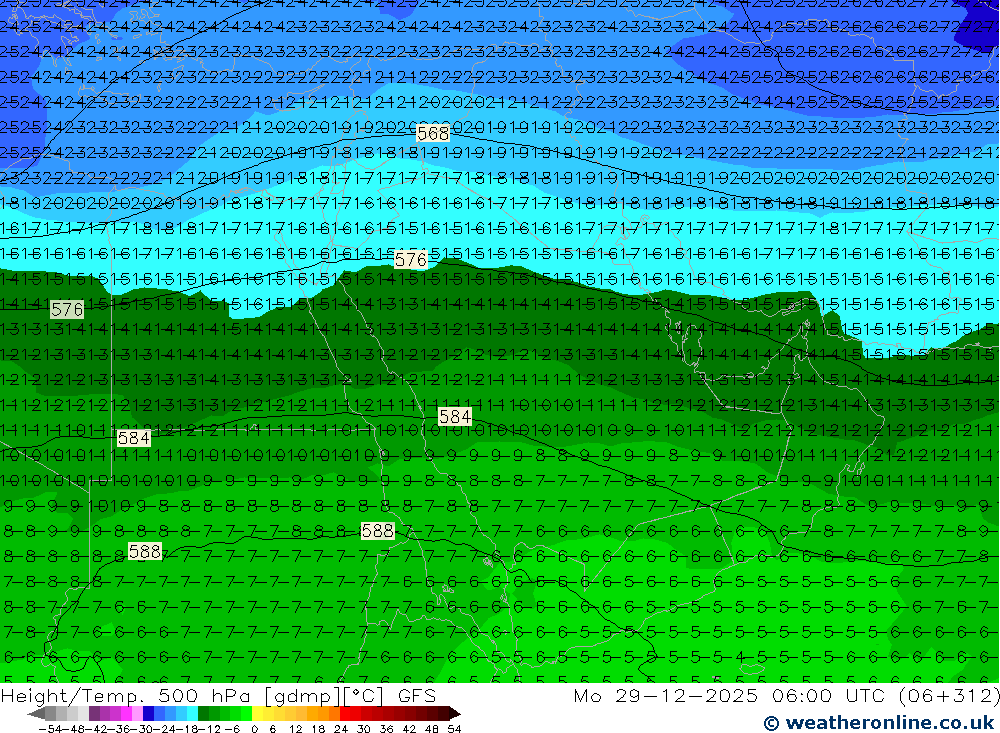Click the central 584 contour label
Viewport: 1000px width, 733px height.
tap(455, 417)
